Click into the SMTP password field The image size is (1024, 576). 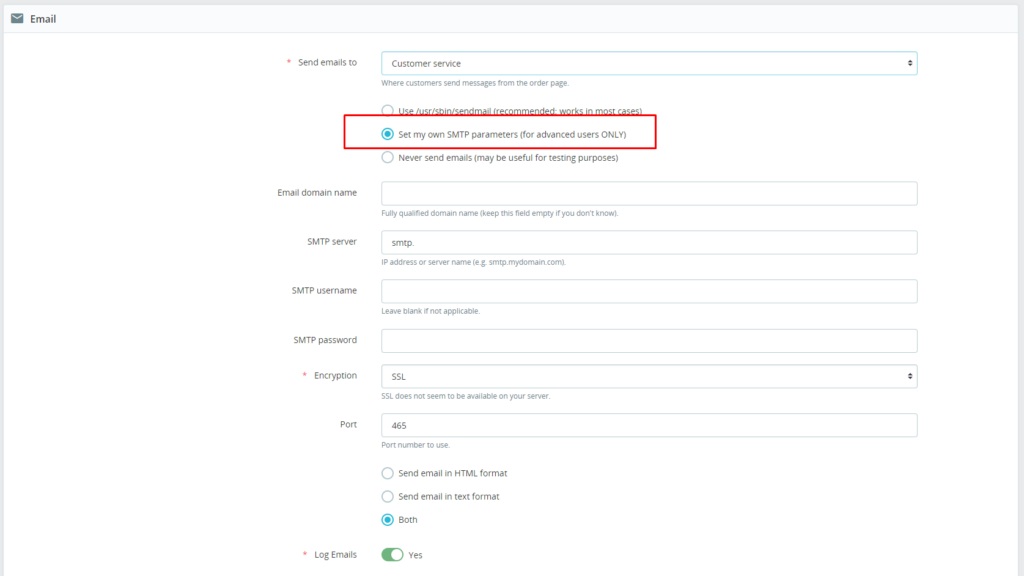coord(649,341)
